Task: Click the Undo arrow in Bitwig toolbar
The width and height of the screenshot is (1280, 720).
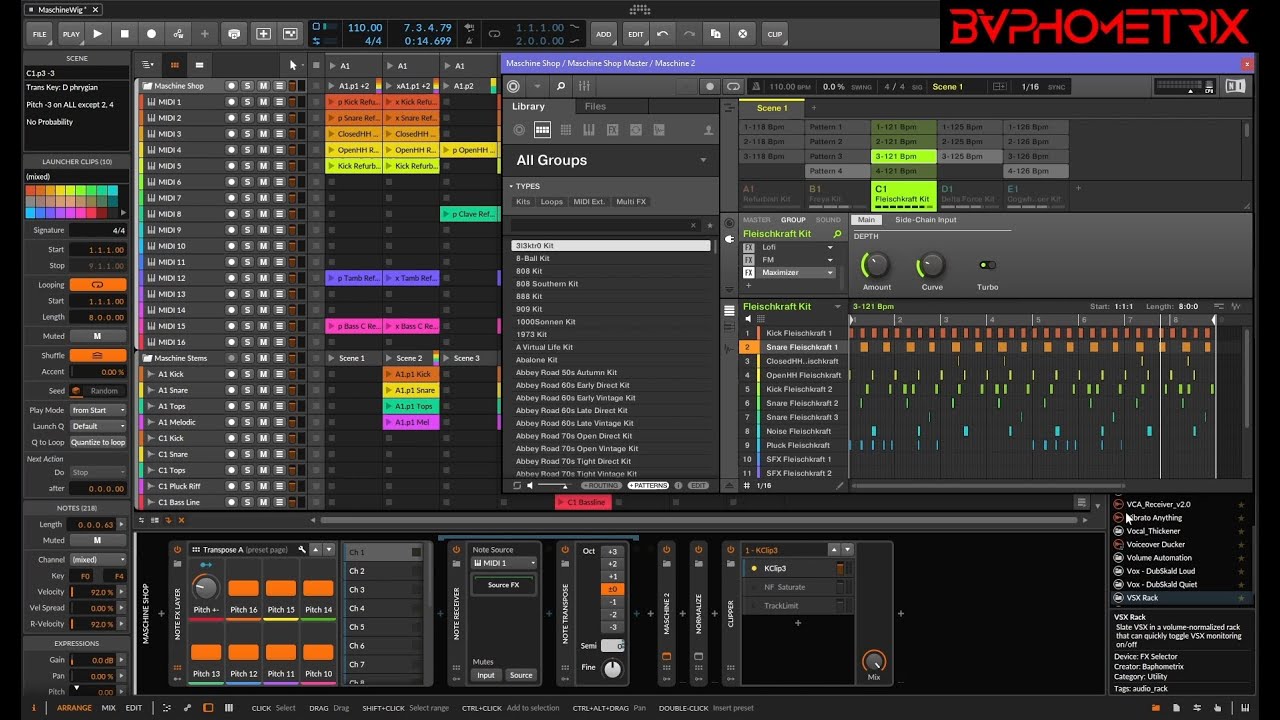Action: click(x=662, y=33)
